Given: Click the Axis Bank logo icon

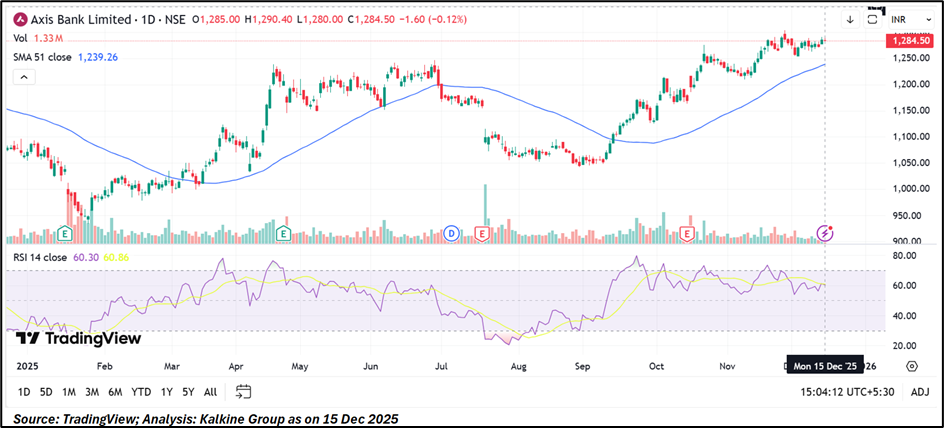Looking at the screenshot, I should coord(19,19).
